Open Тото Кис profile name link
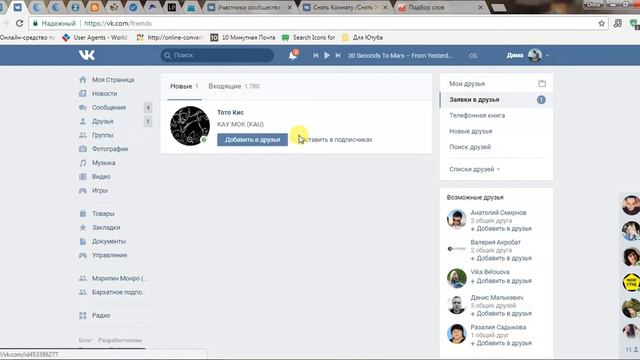The width and height of the screenshot is (640, 360). click(230, 112)
